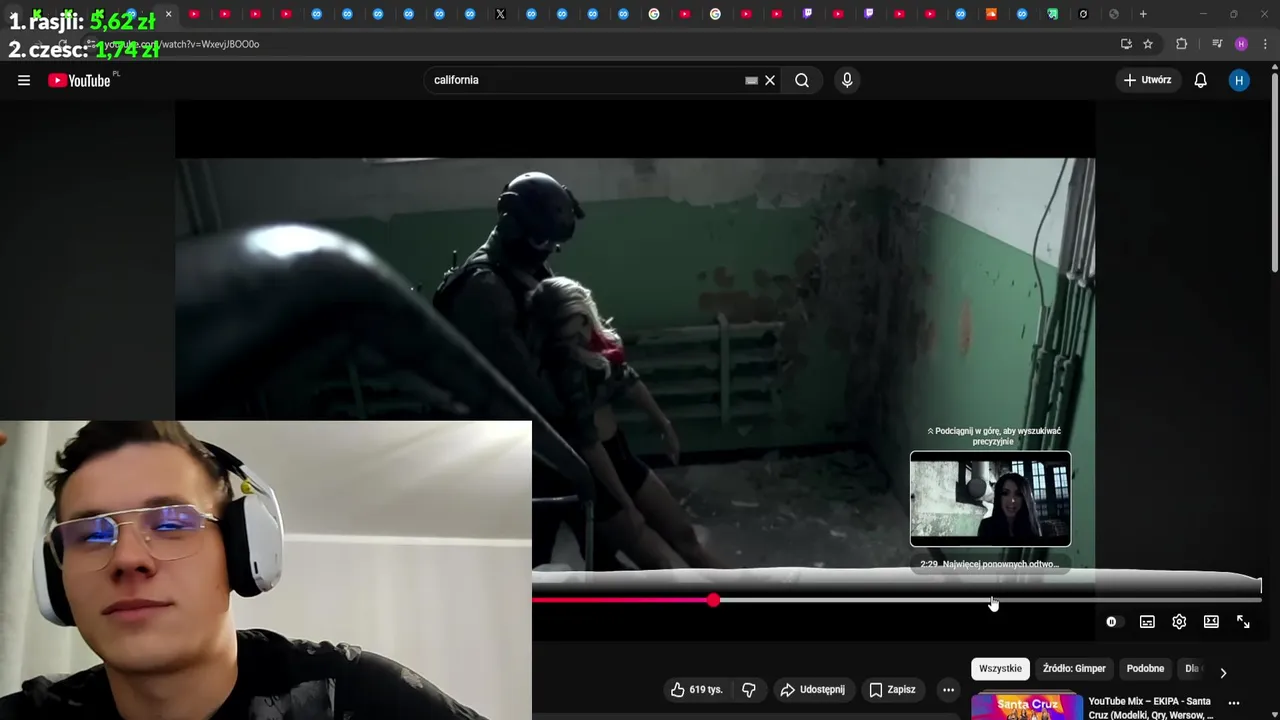Switch to the X (Twitter) browser tab
Viewport: 1280px width, 720px height.
500,14
